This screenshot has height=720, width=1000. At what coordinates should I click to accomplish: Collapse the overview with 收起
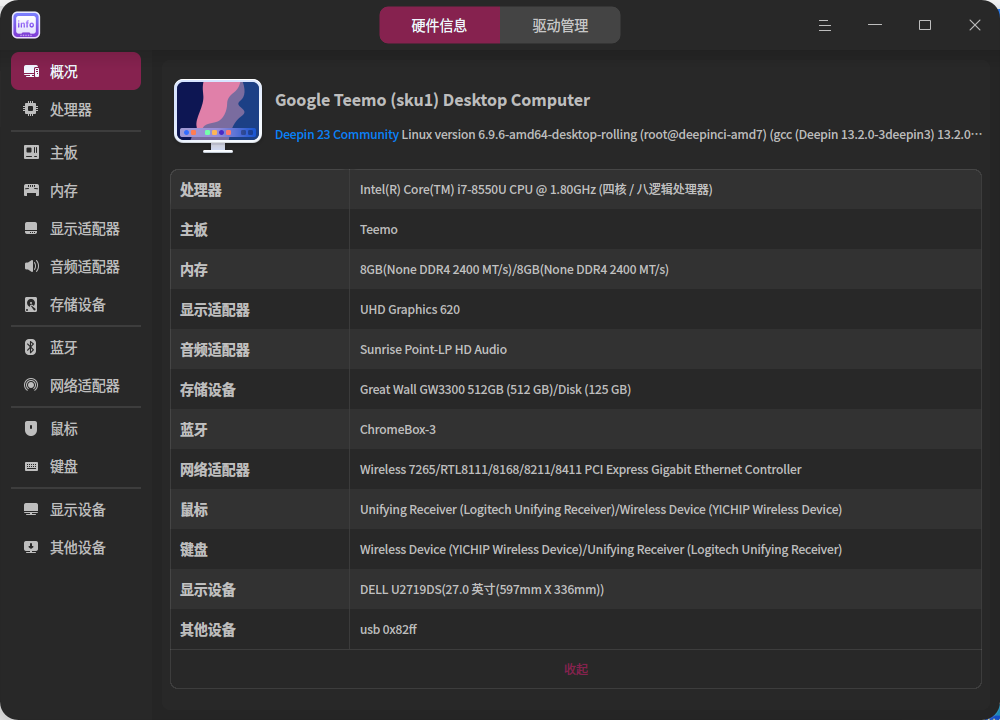click(576, 669)
